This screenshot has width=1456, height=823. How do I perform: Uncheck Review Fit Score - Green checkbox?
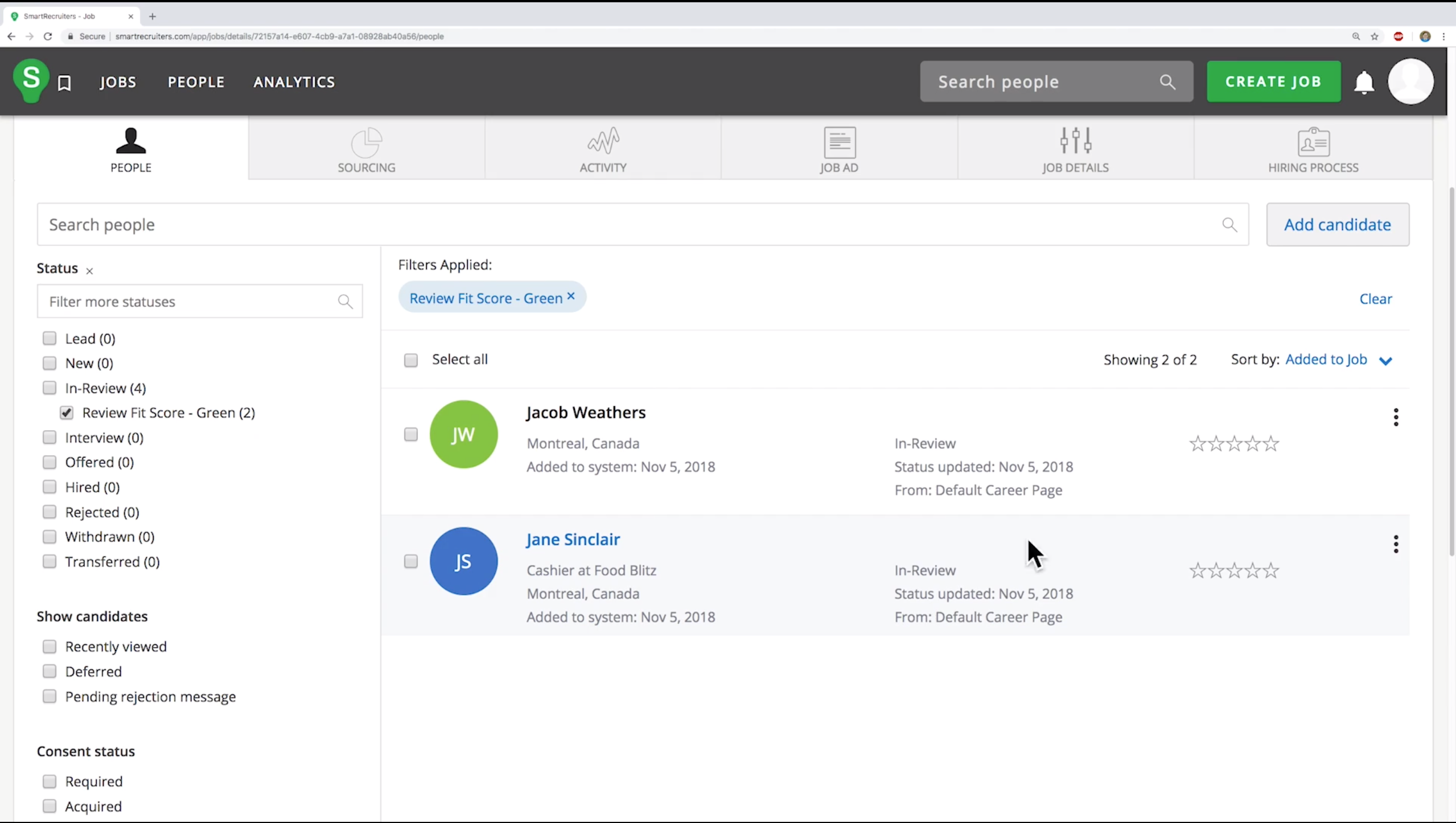tap(67, 413)
